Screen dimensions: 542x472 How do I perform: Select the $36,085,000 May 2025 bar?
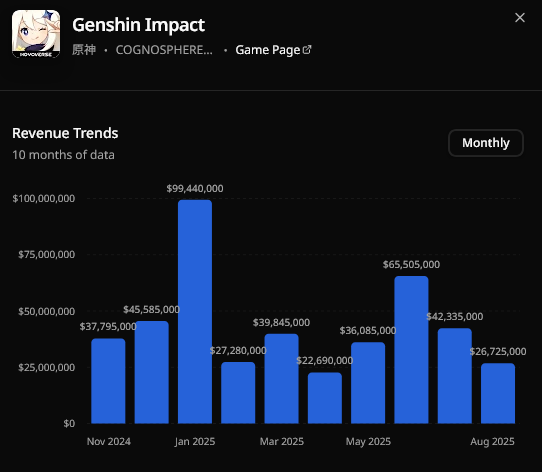click(368, 383)
